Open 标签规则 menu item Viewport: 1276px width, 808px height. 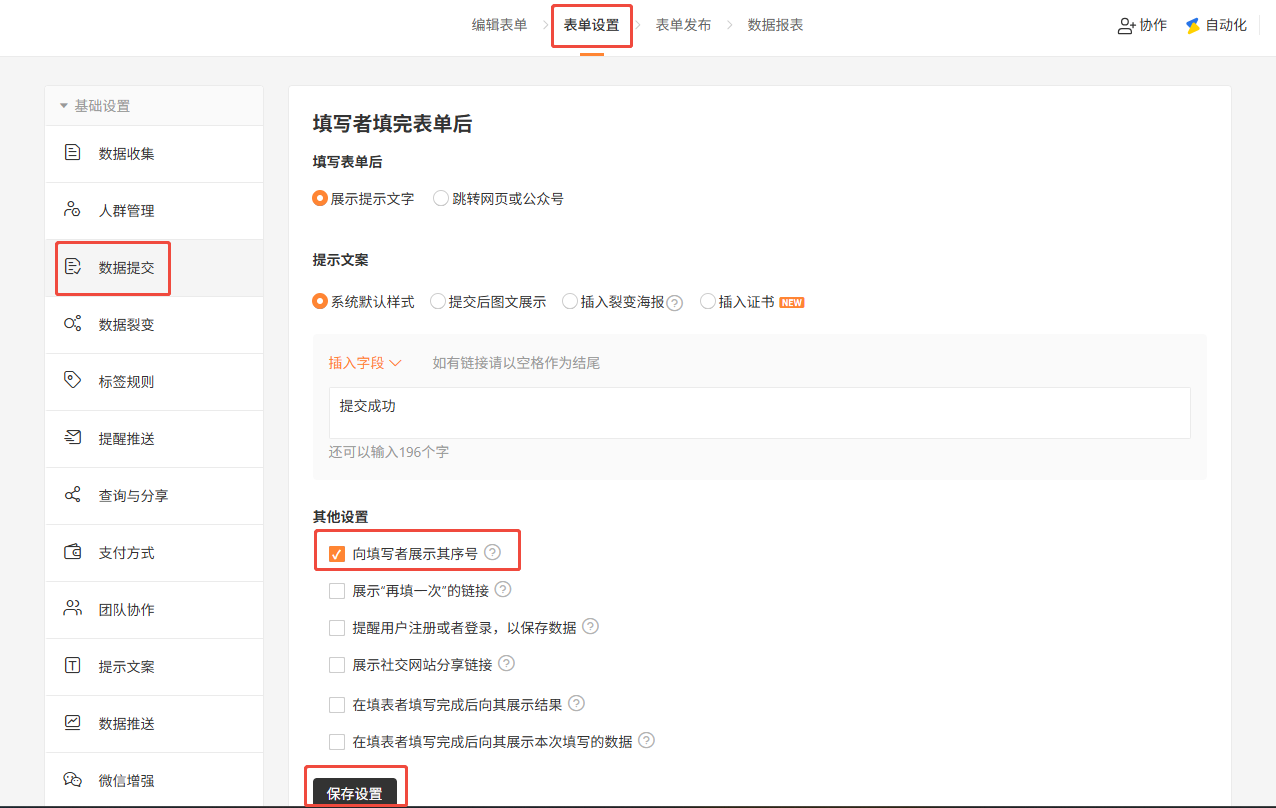154,382
